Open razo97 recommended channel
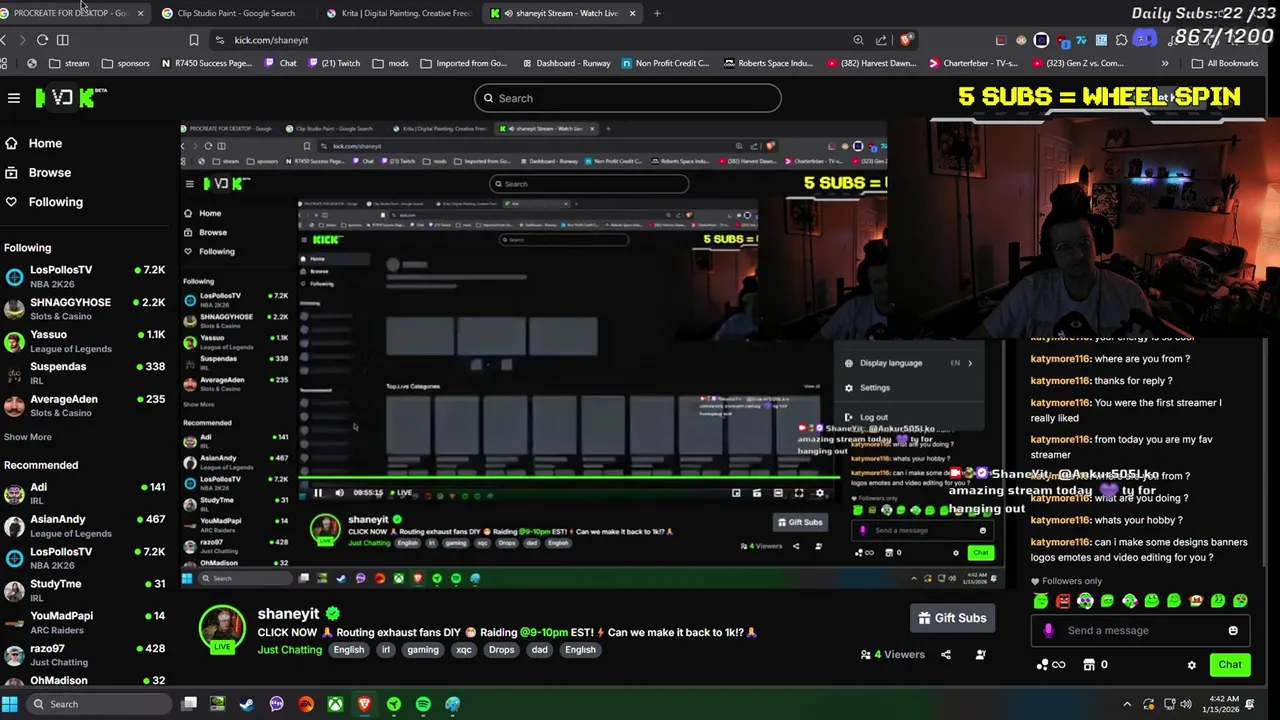Image resolution: width=1280 pixels, height=720 pixels. tap(84, 654)
